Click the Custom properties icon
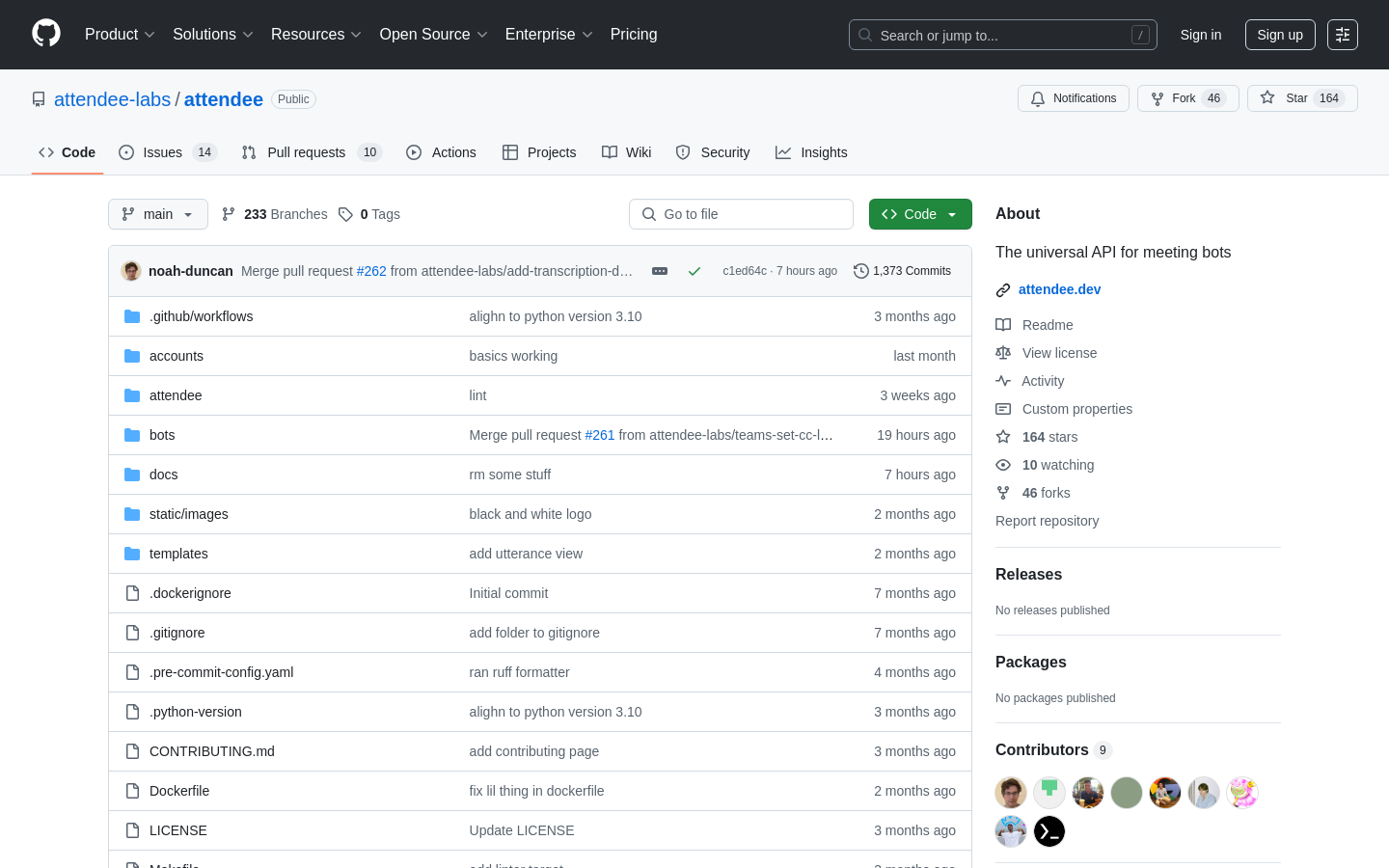This screenshot has width=1389, height=868. (x=1003, y=409)
